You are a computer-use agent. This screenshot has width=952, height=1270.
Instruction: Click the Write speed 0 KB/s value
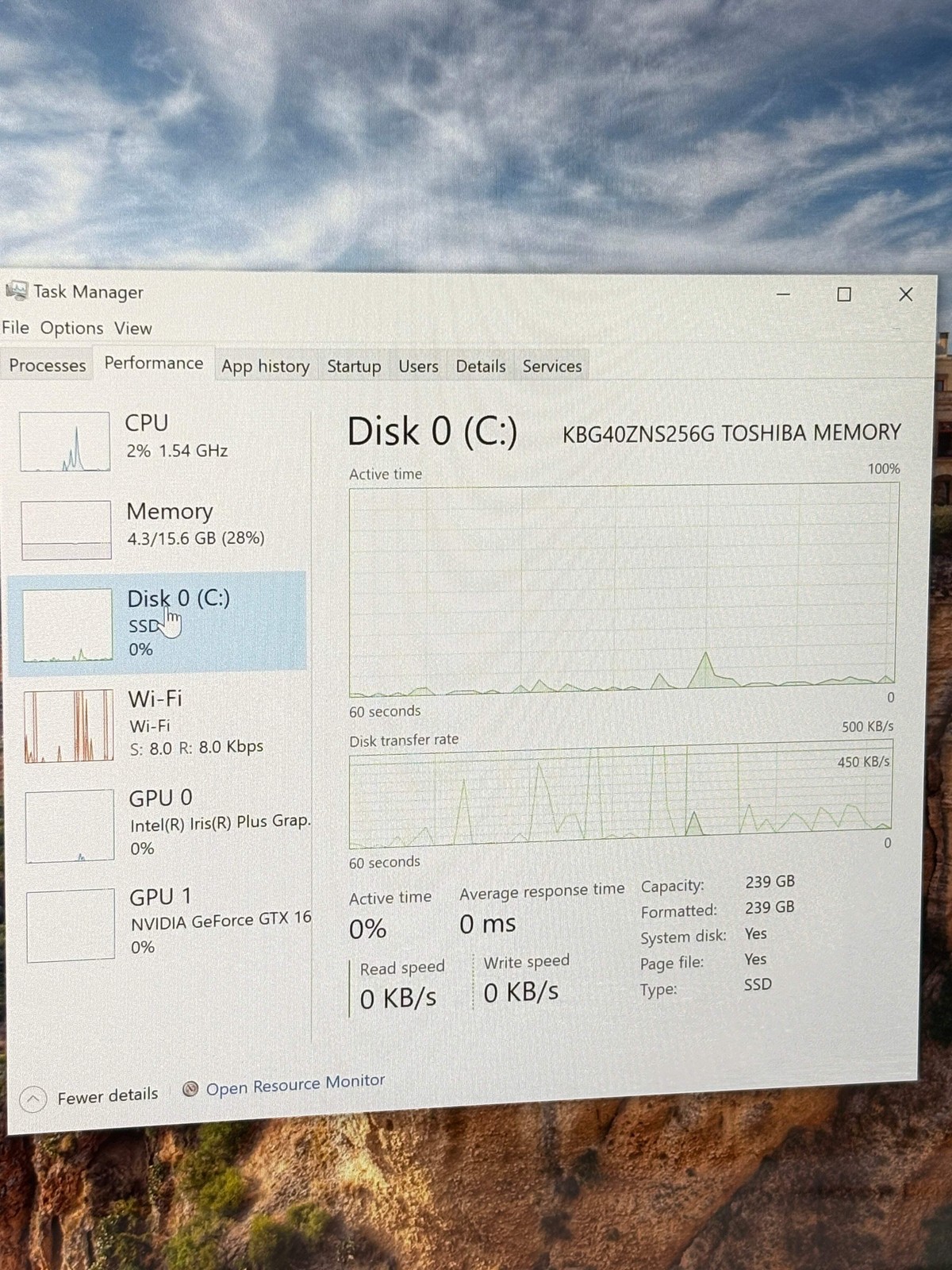click(521, 992)
